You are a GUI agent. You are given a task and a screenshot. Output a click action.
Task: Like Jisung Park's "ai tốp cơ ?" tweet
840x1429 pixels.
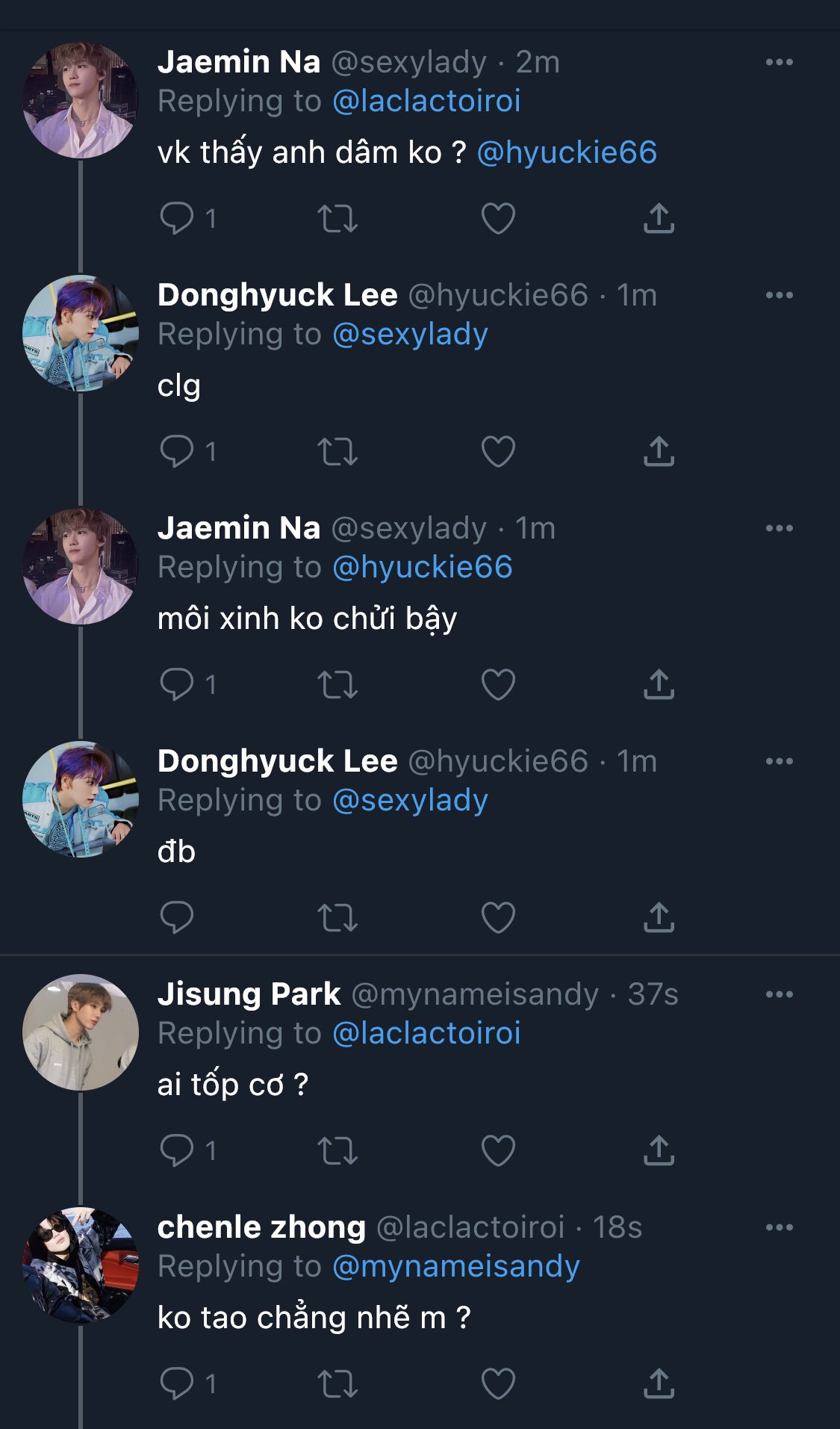click(498, 1150)
